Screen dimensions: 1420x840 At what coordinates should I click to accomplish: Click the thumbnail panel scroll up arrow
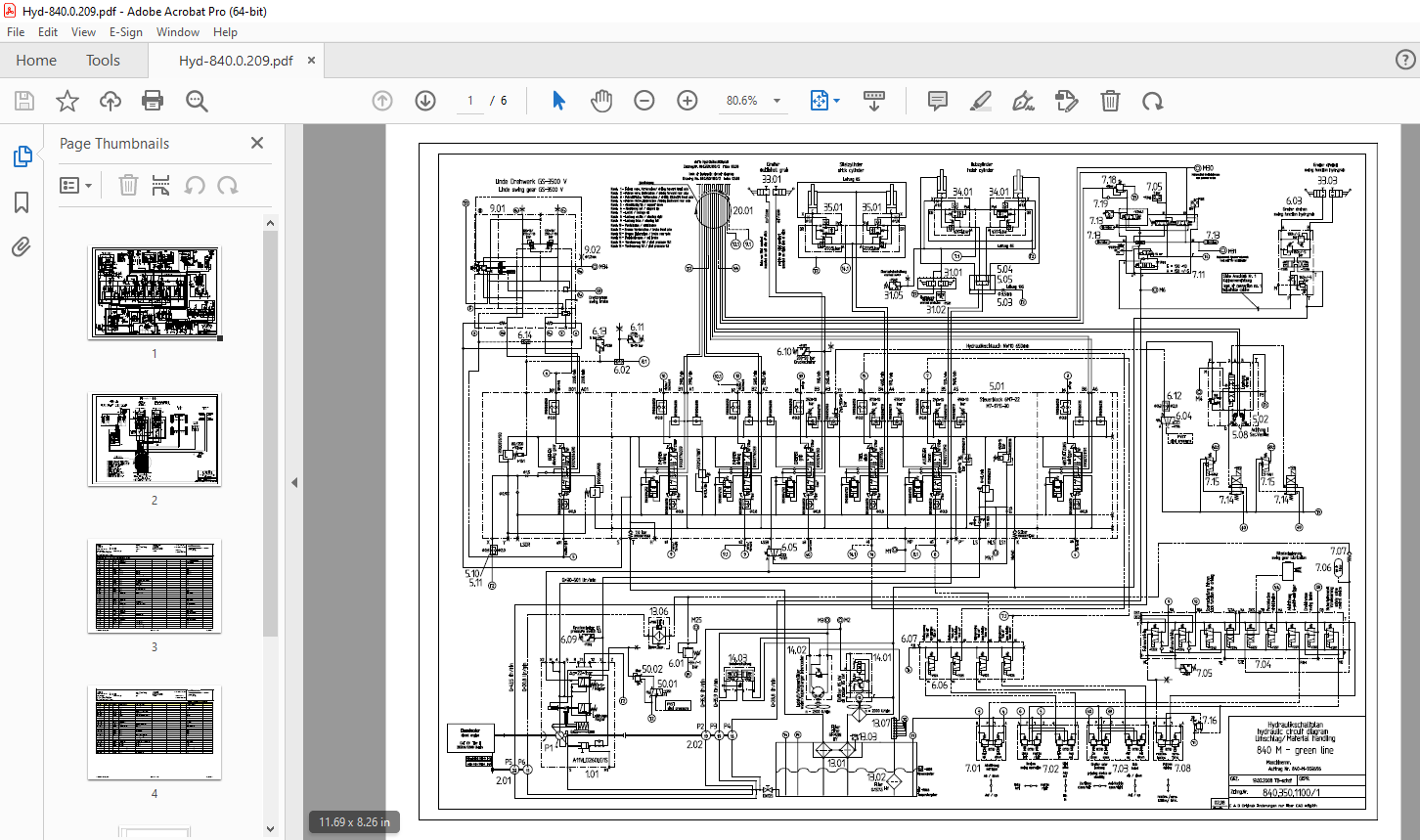(x=271, y=223)
